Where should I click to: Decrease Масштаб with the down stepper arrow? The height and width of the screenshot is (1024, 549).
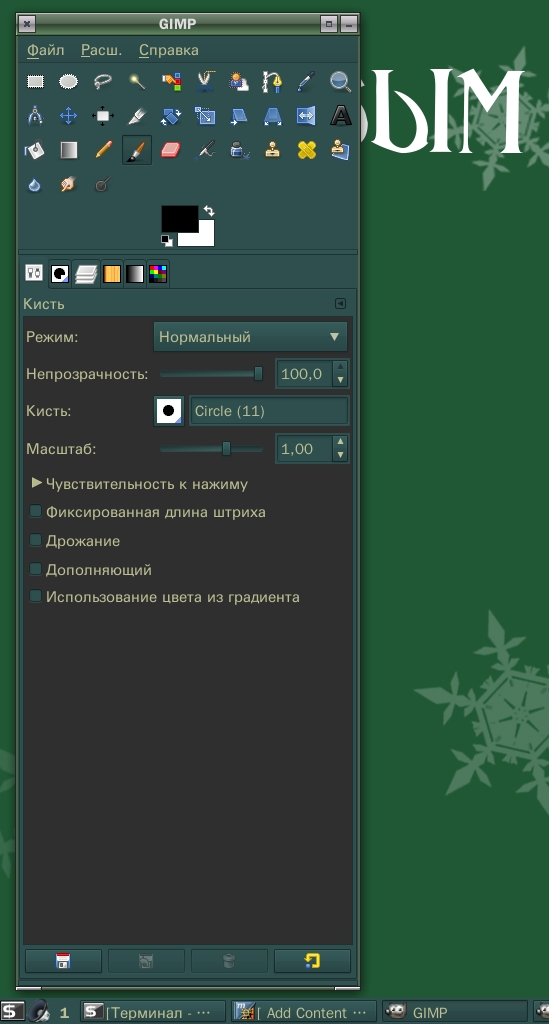(x=340, y=455)
